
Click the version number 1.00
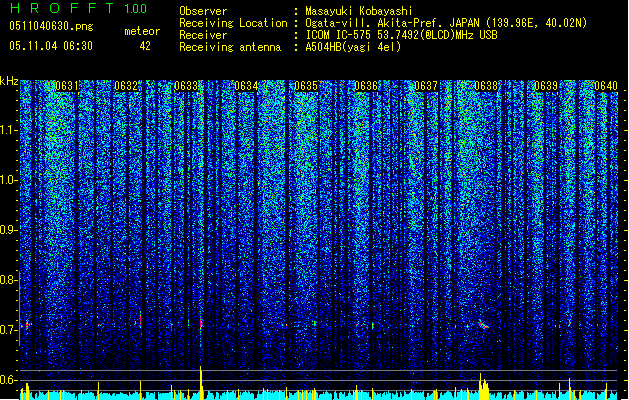[136, 9]
